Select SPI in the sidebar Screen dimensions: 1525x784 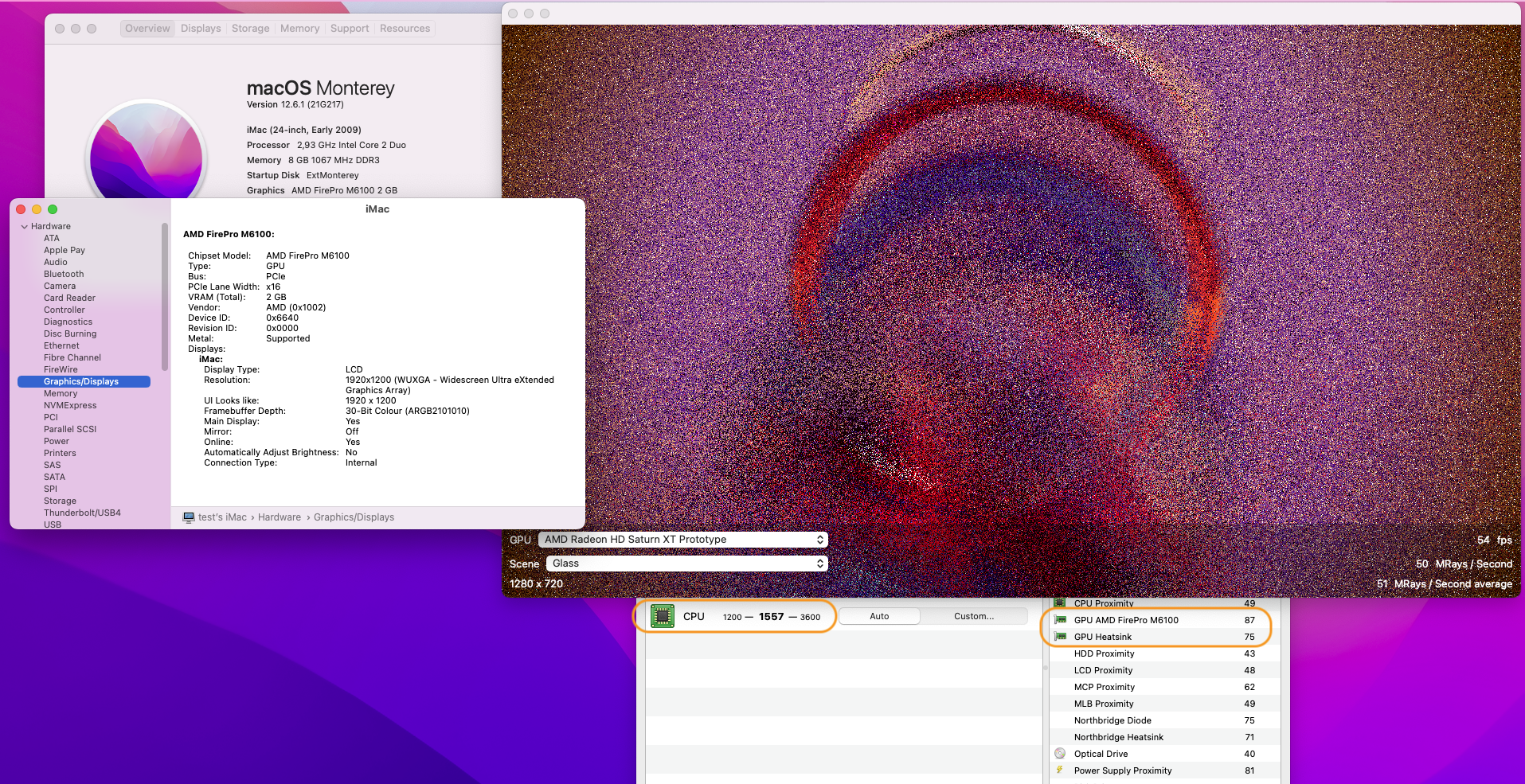tap(50, 490)
